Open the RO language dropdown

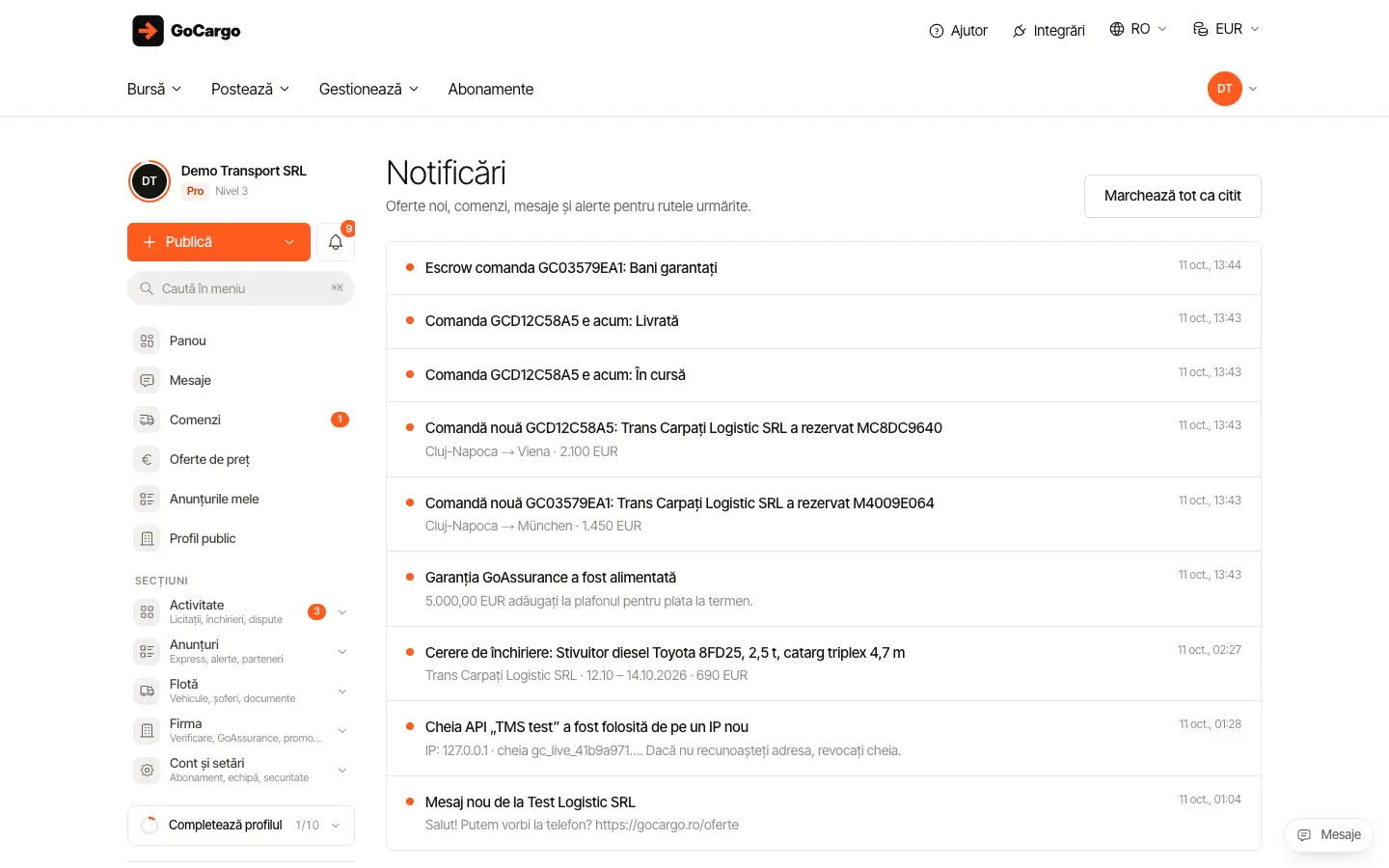[1138, 29]
